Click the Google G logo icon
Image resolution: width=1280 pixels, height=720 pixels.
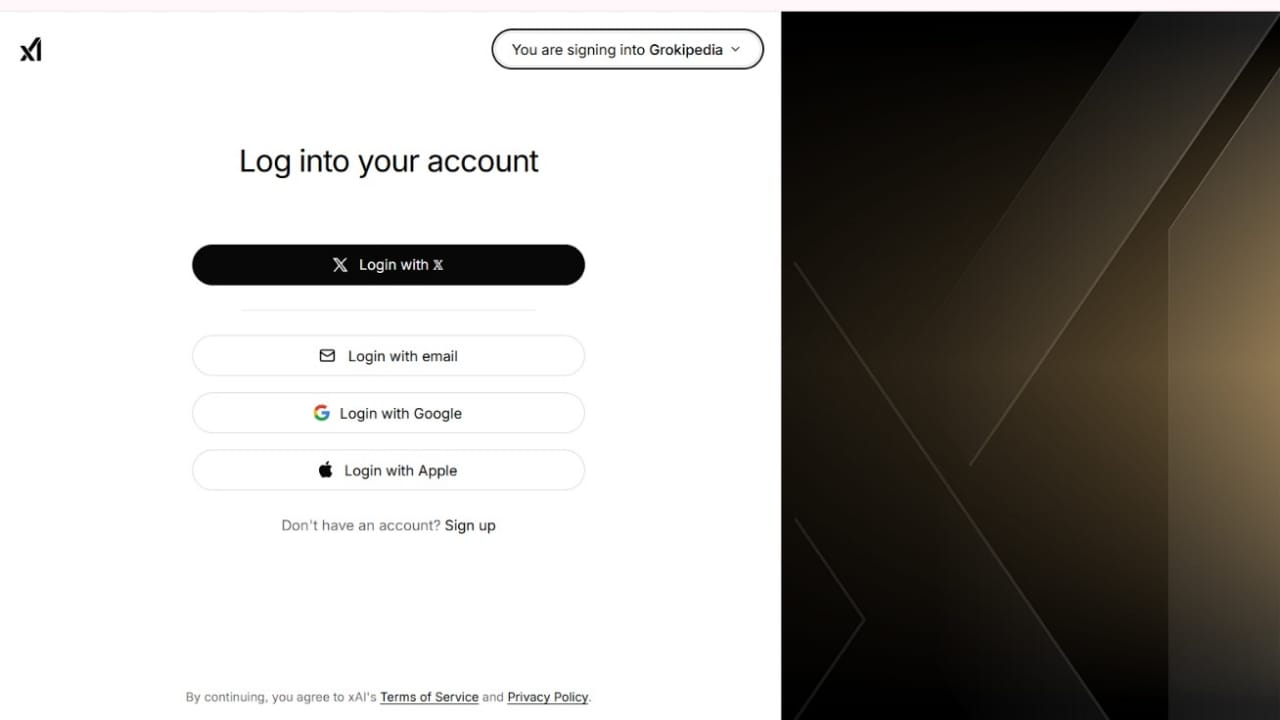point(321,413)
